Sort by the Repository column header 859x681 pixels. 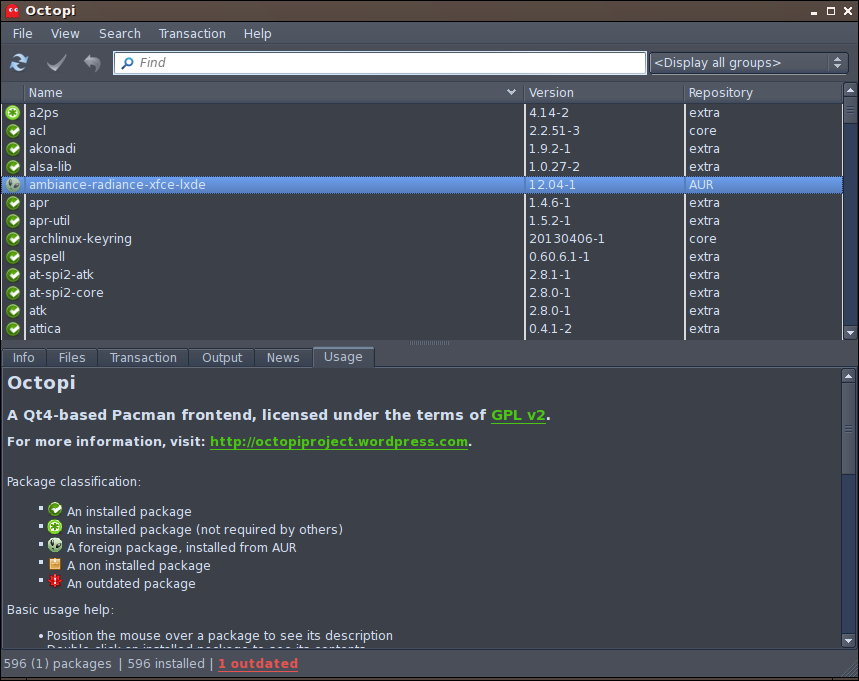pos(763,93)
